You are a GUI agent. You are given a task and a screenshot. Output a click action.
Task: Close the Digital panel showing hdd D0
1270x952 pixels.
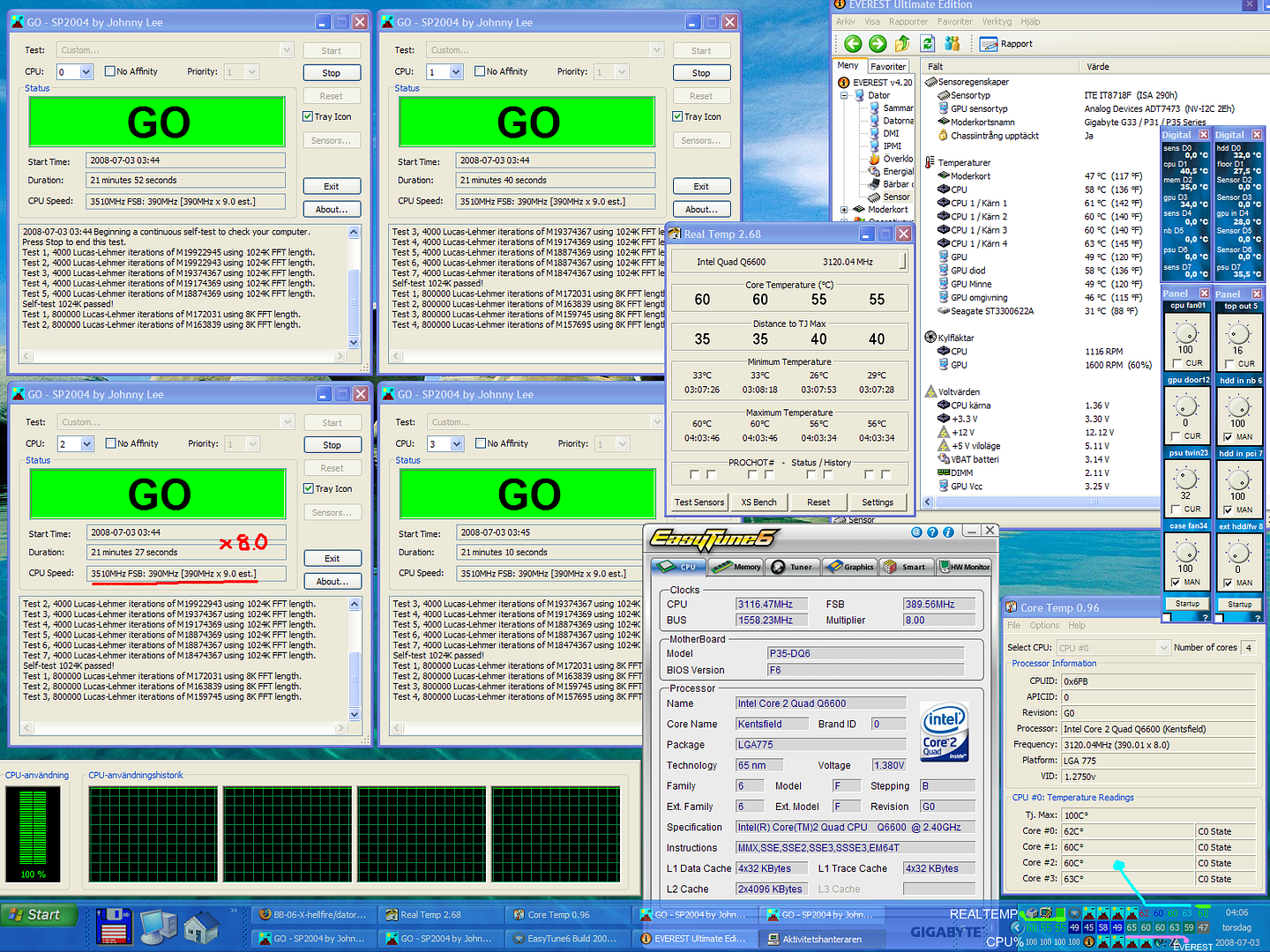(1257, 135)
